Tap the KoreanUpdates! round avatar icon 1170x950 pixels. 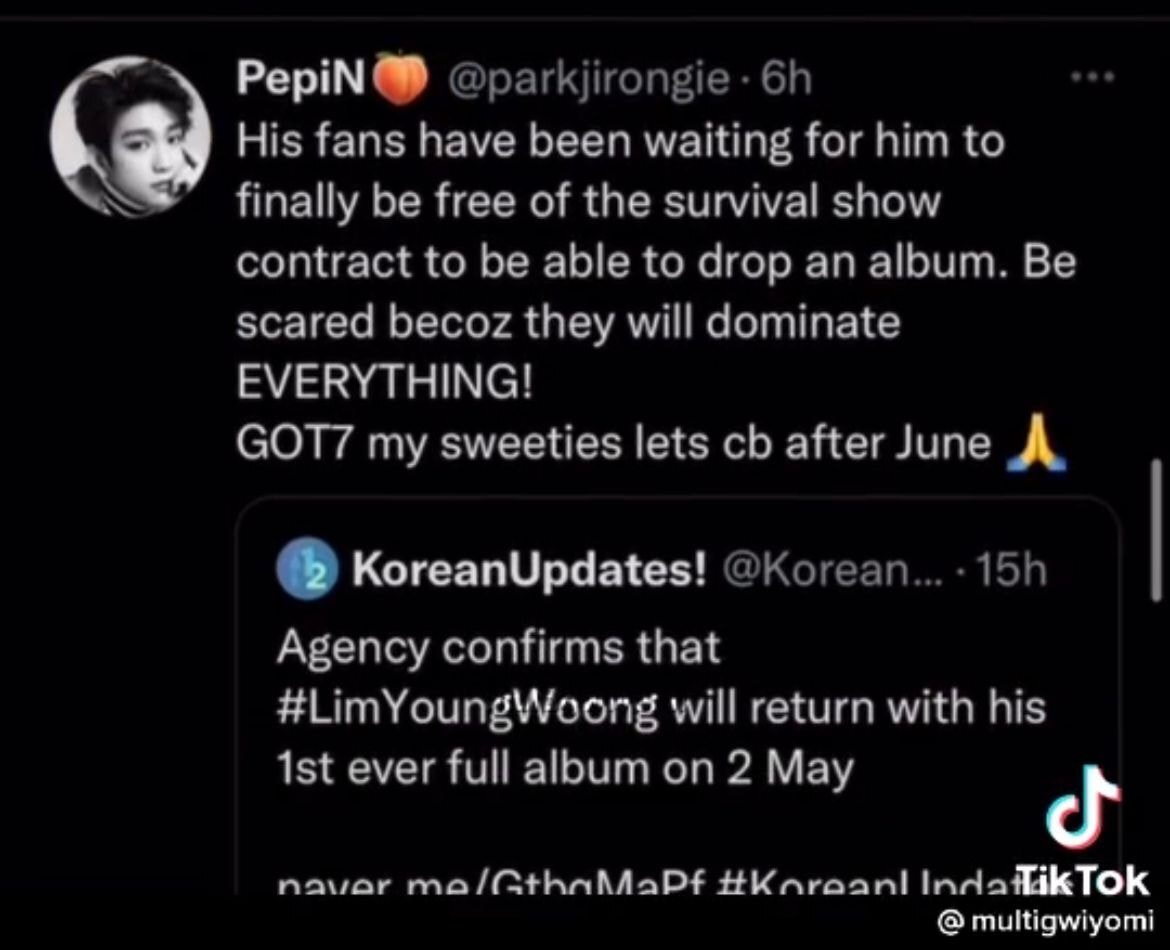(307, 570)
